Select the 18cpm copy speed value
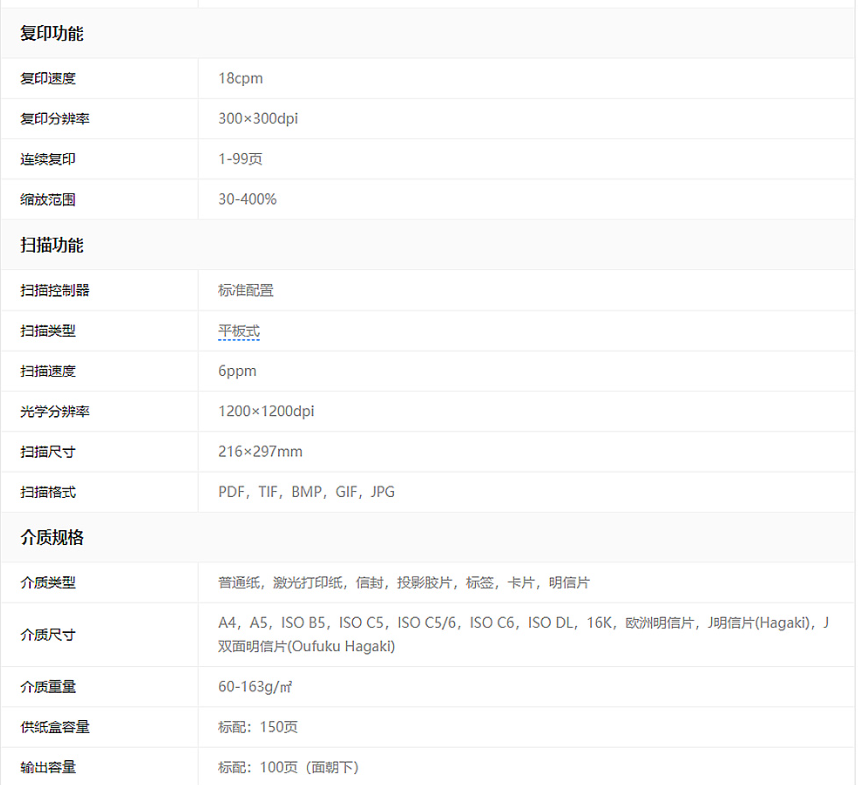This screenshot has width=860, height=785. point(241,78)
